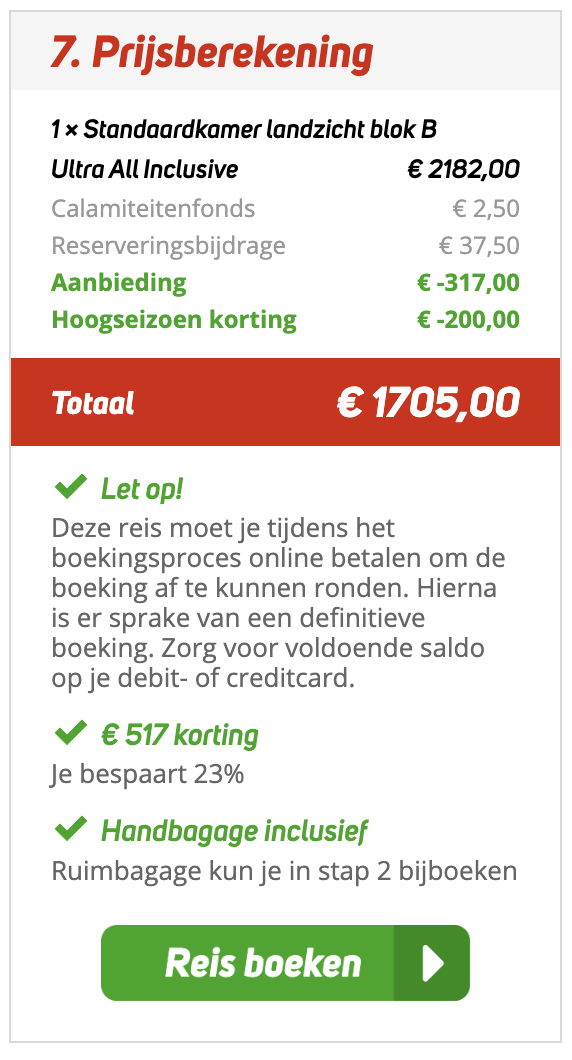The image size is (572, 1060).
Task: Click the € -317,00 discount amount
Action: pyautogui.click(x=468, y=283)
